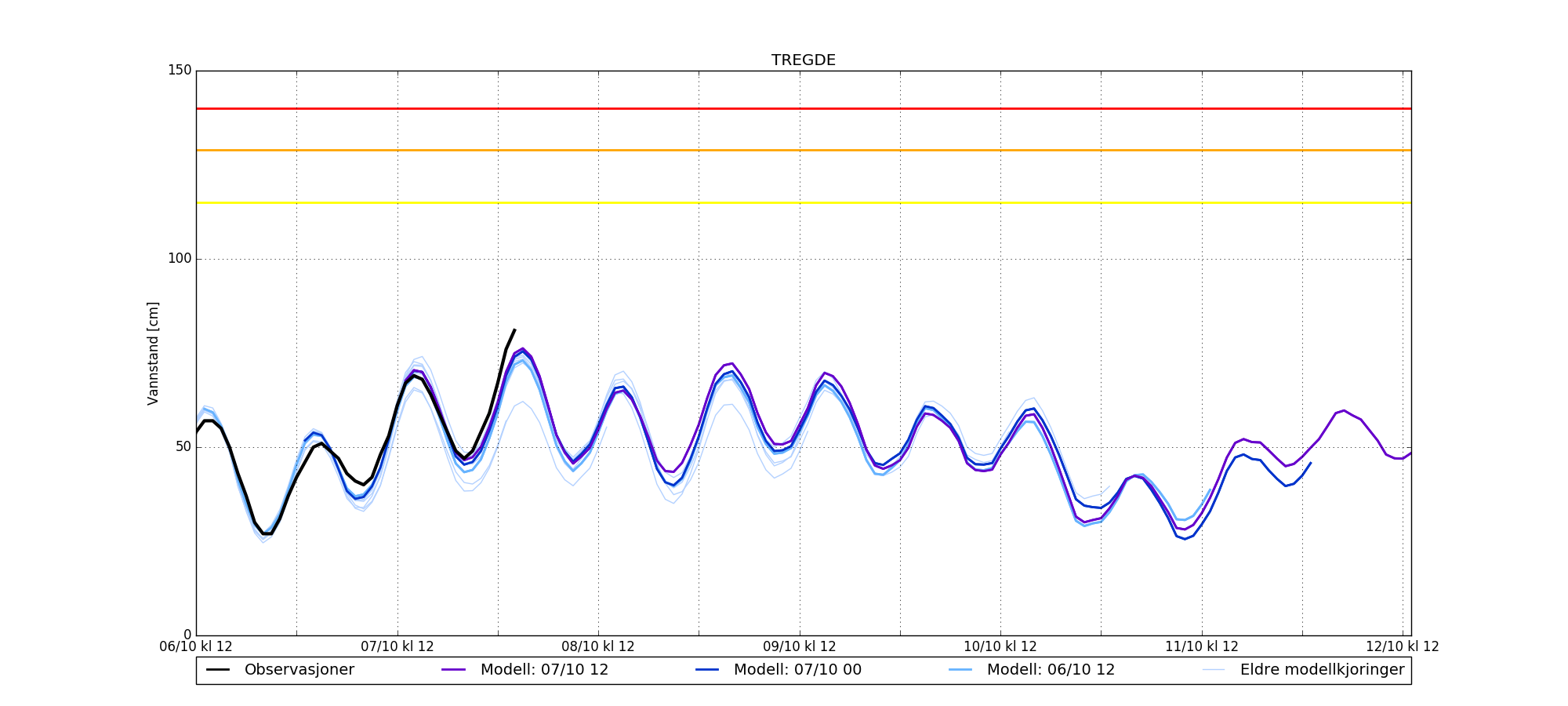Image resolution: width=1568 pixels, height=706 pixels.
Task: Click the x-axis label 07/10 kl 12
Action: [397, 646]
